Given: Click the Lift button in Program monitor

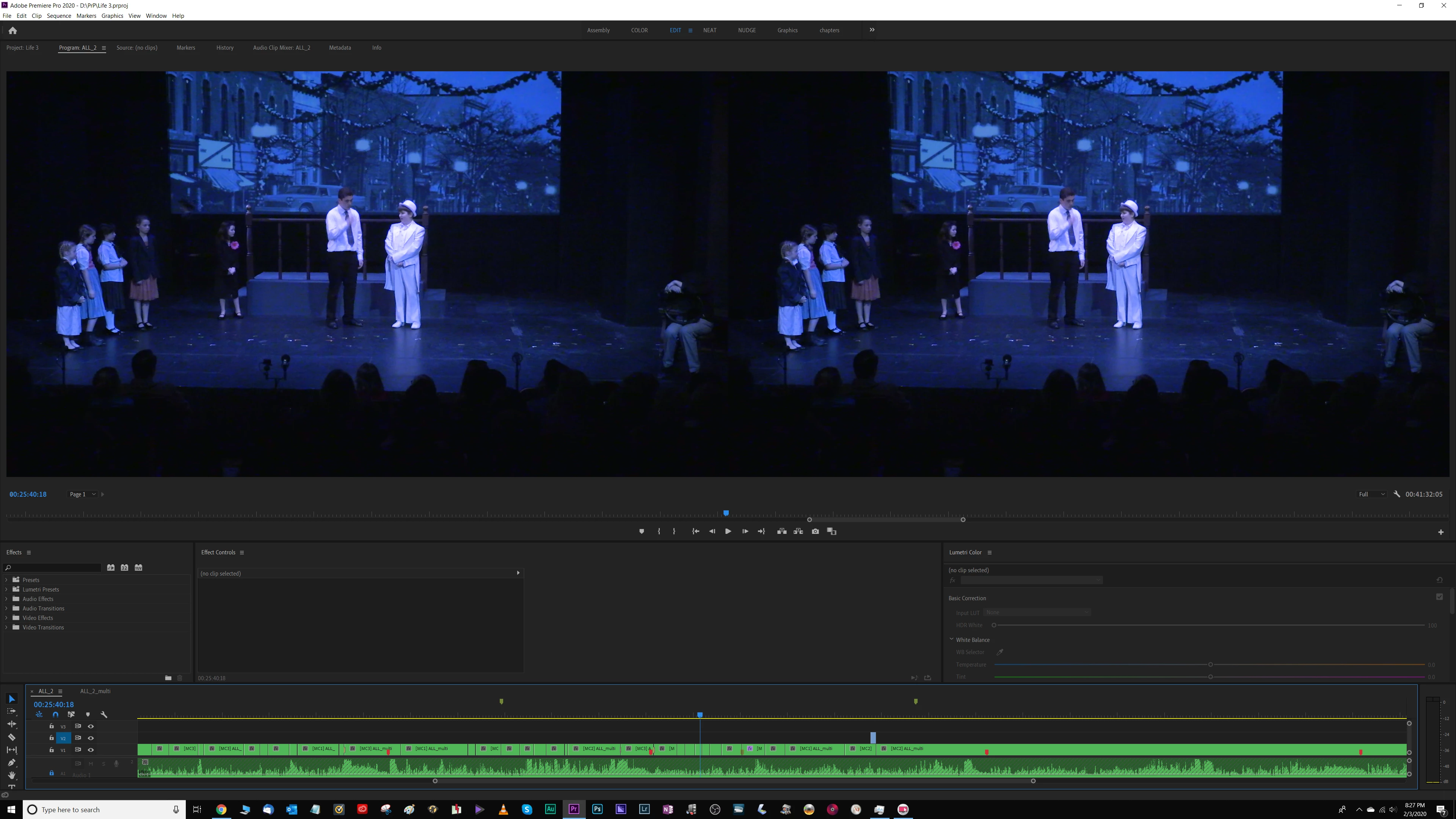Looking at the screenshot, I should (782, 531).
